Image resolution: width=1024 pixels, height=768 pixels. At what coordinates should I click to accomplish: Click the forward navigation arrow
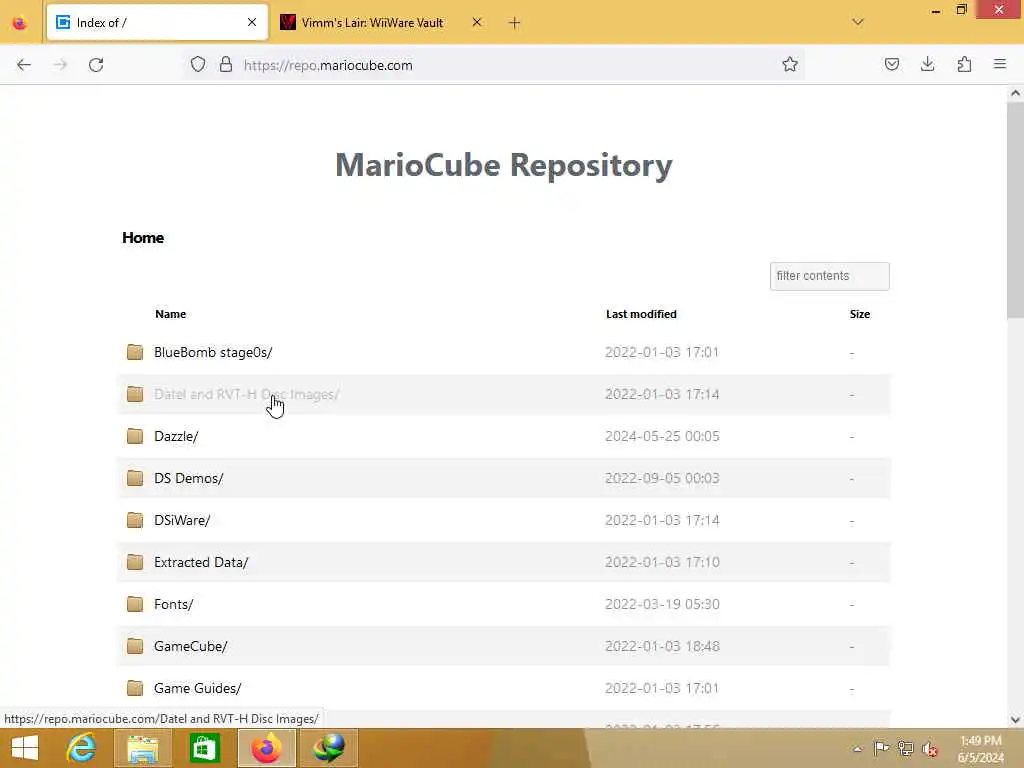60,65
